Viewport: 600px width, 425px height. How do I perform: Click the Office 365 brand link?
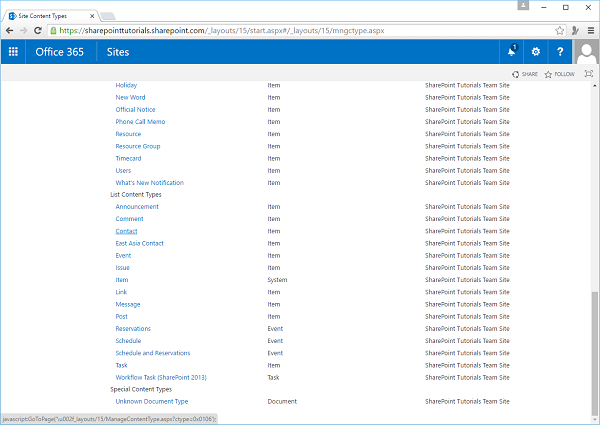(60, 52)
